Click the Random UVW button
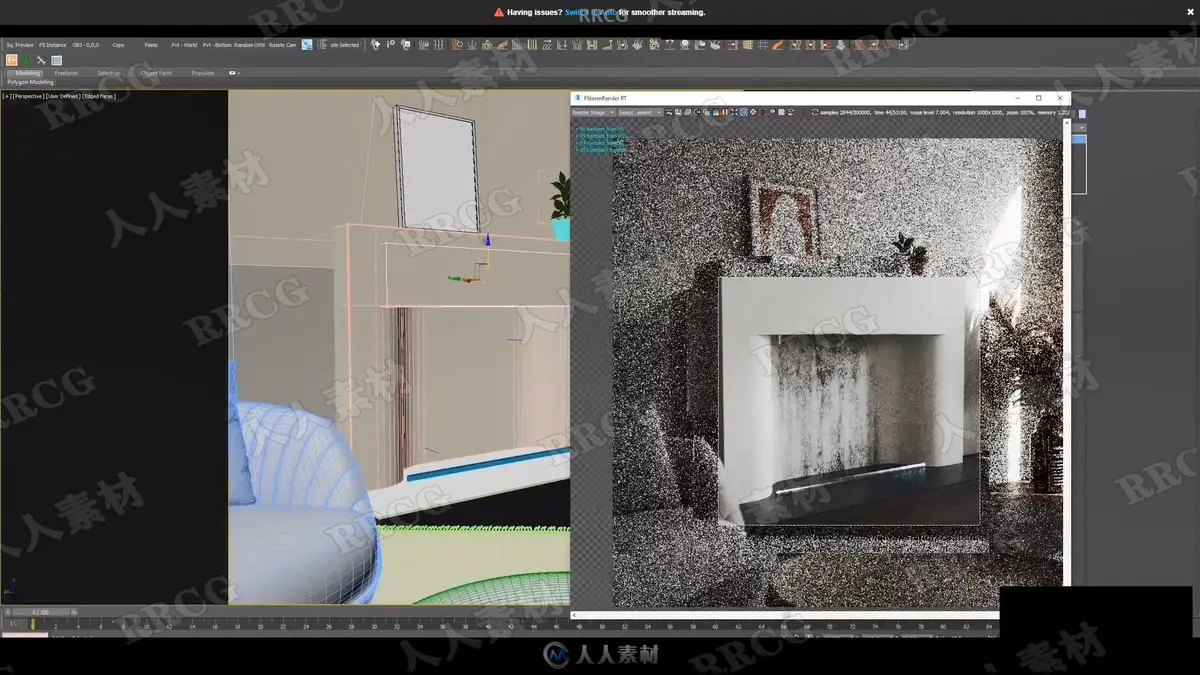This screenshot has height=675, width=1200. [x=250, y=45]
